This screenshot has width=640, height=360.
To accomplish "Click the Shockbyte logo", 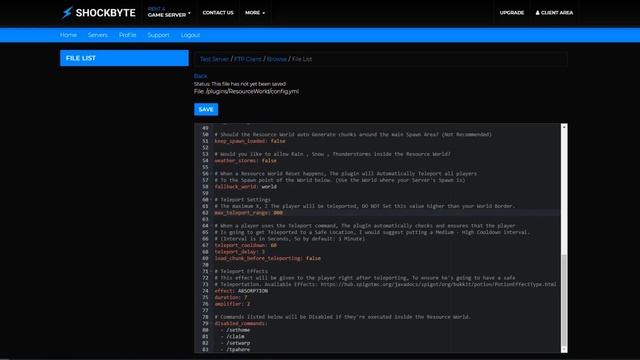I will [x=98, y=13].
